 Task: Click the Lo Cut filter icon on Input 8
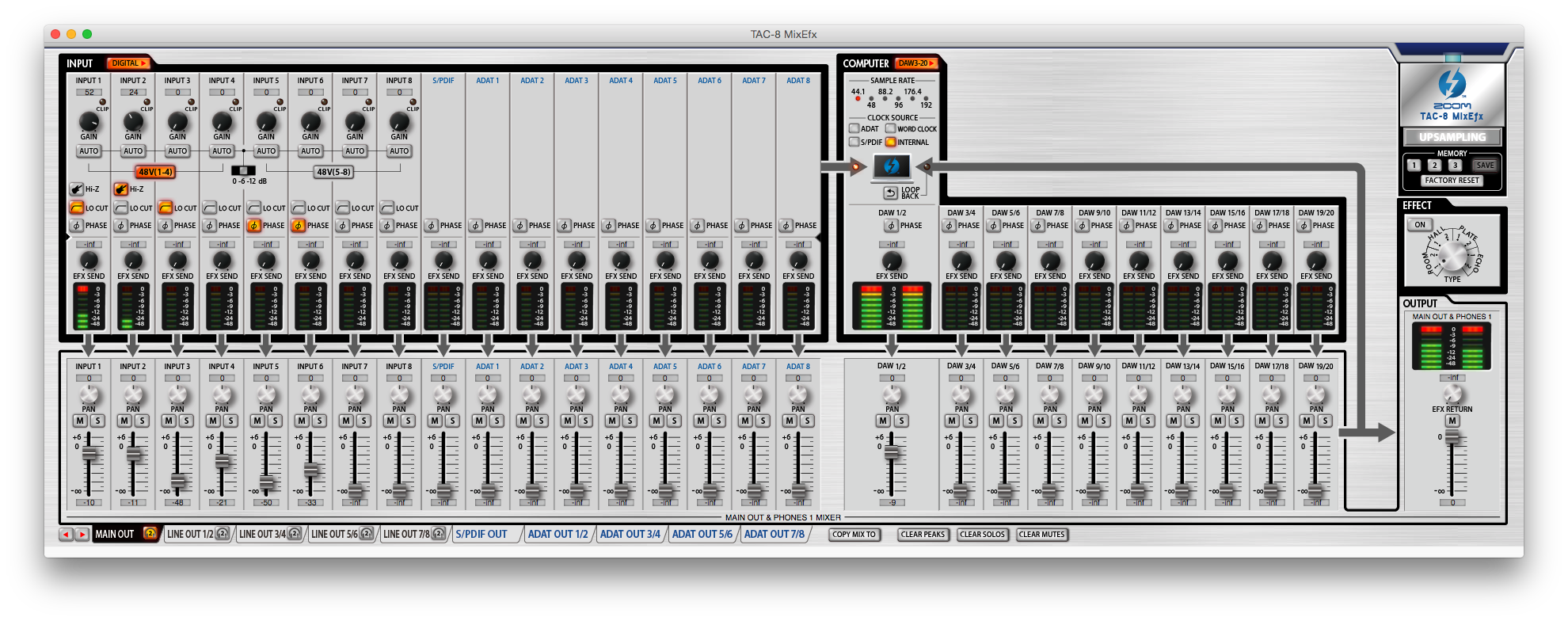click(x=387, y=208)
